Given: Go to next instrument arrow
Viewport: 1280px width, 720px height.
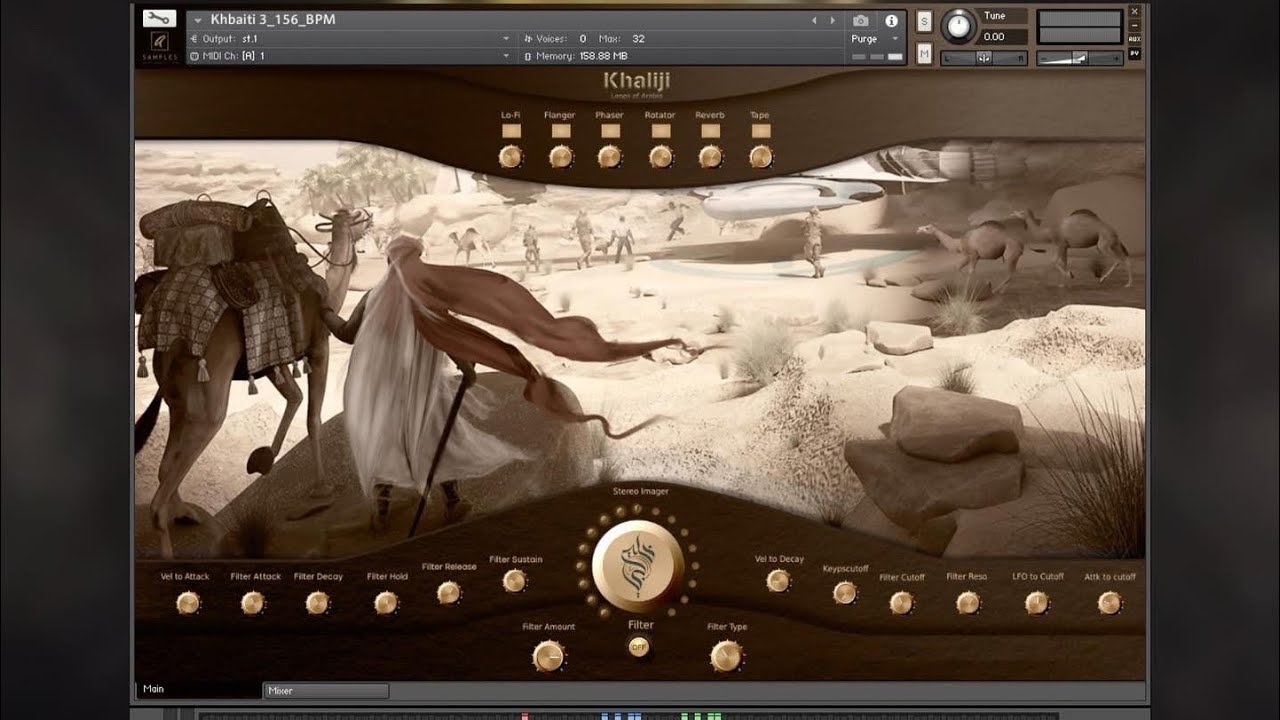Looking at the screenshot, I should coord(832,20).
